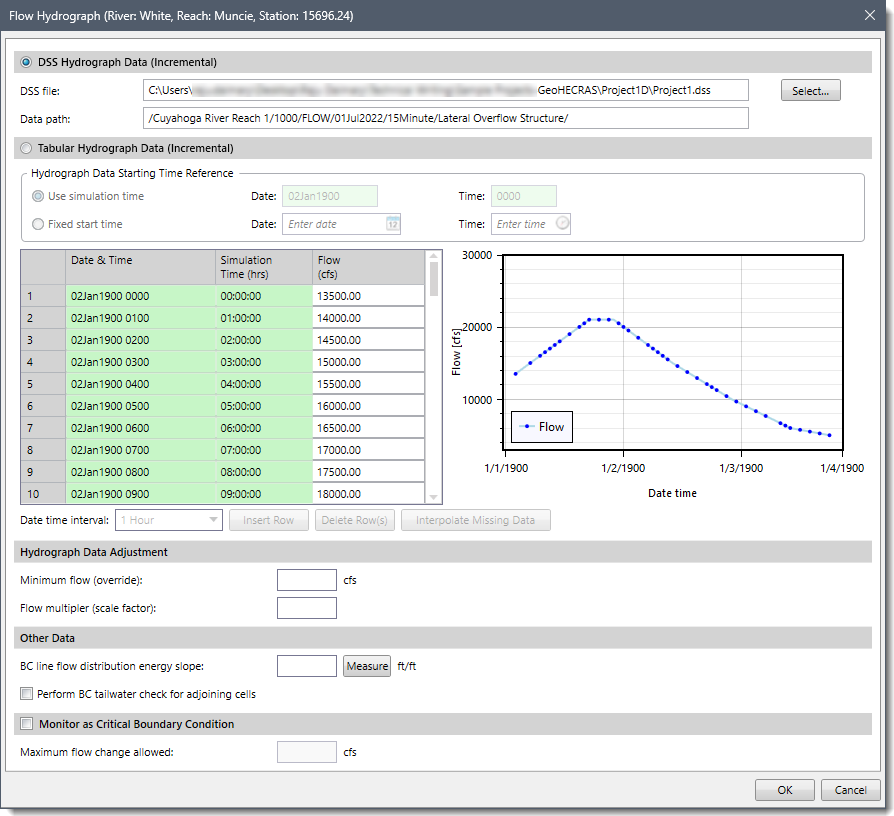Open the Date time interval dropdown
The width and height of the screenshot is (894, 816).
(169, 520)
